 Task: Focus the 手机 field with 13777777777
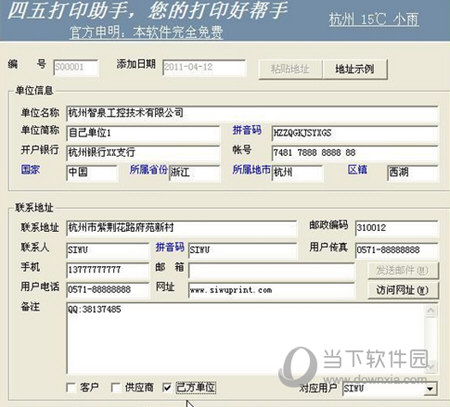[x=108, y=270]
